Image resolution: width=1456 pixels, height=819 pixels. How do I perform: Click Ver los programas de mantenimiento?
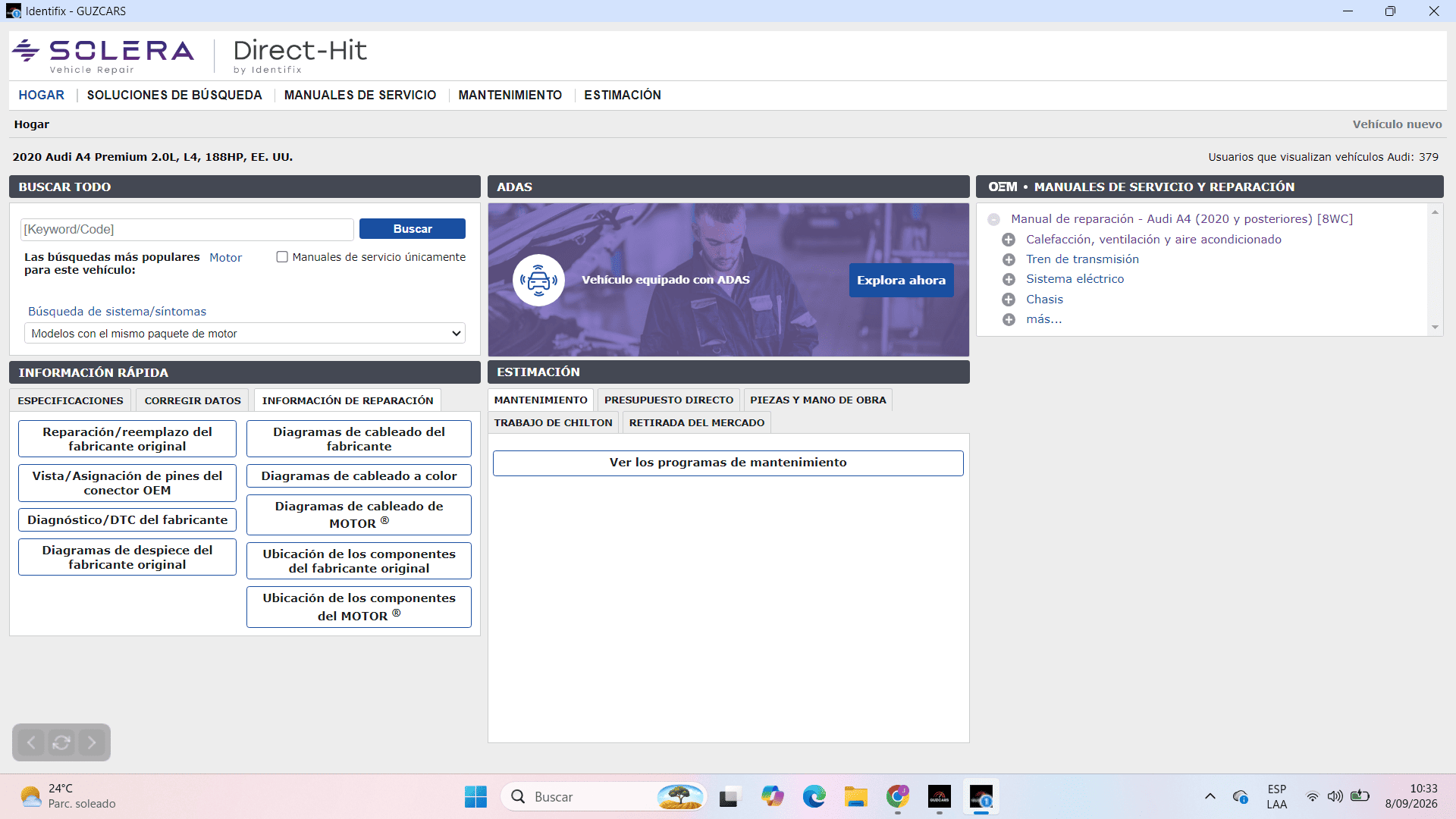(x=728, y=463)
